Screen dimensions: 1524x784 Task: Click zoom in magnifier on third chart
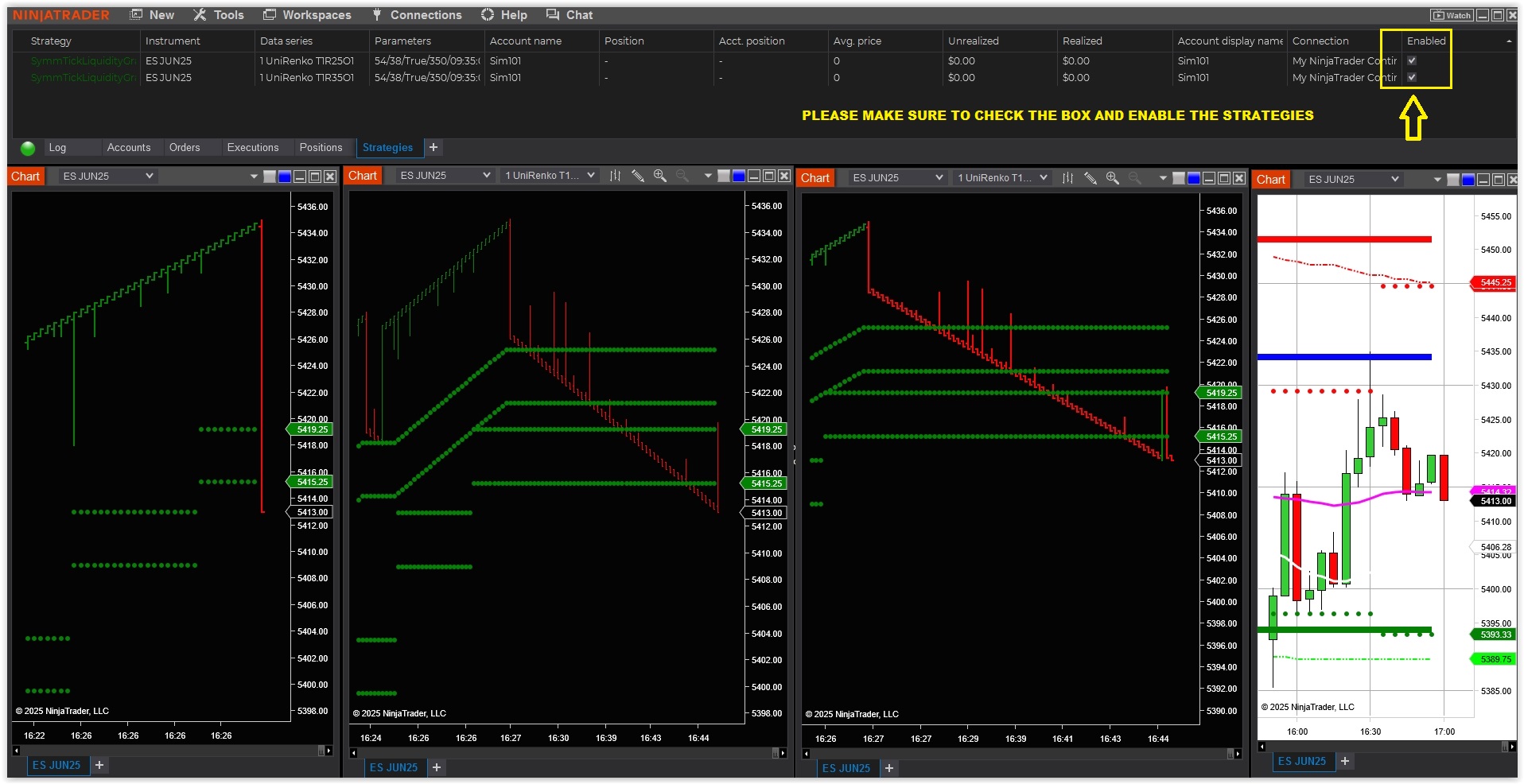(x=1112, y=178)
